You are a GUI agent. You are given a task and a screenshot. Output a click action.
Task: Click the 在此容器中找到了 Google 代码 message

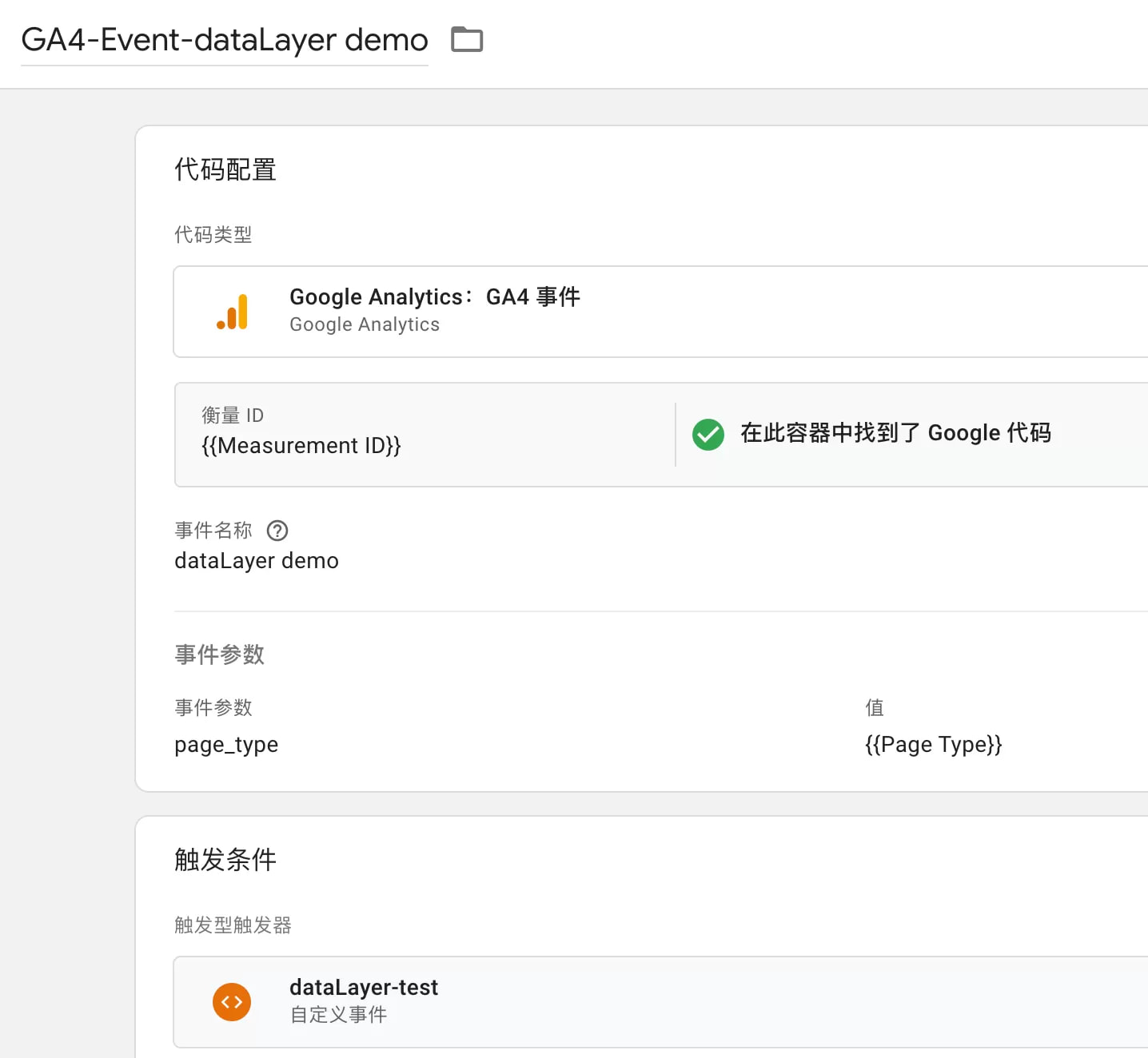click(x=895, y=433)
